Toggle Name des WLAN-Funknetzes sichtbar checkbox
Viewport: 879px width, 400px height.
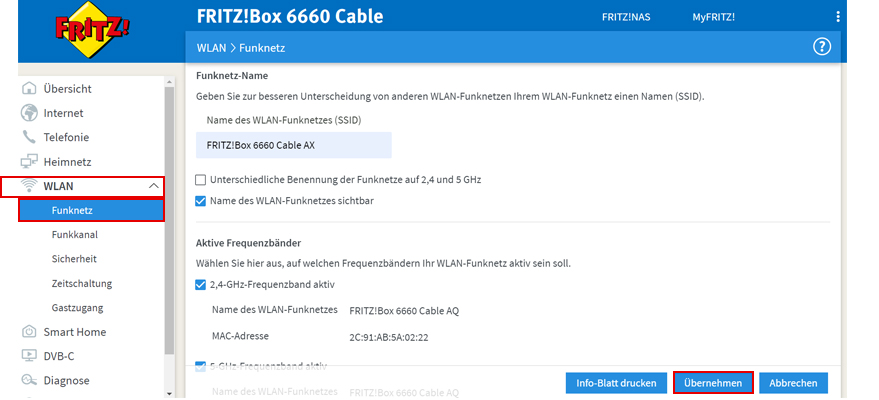[201, 201]
